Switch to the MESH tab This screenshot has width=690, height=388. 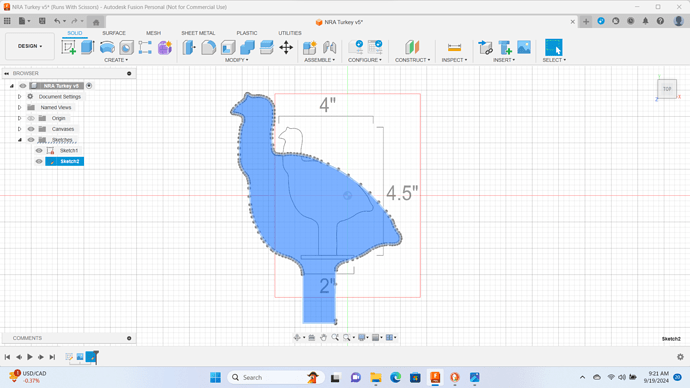pos(154,33)
